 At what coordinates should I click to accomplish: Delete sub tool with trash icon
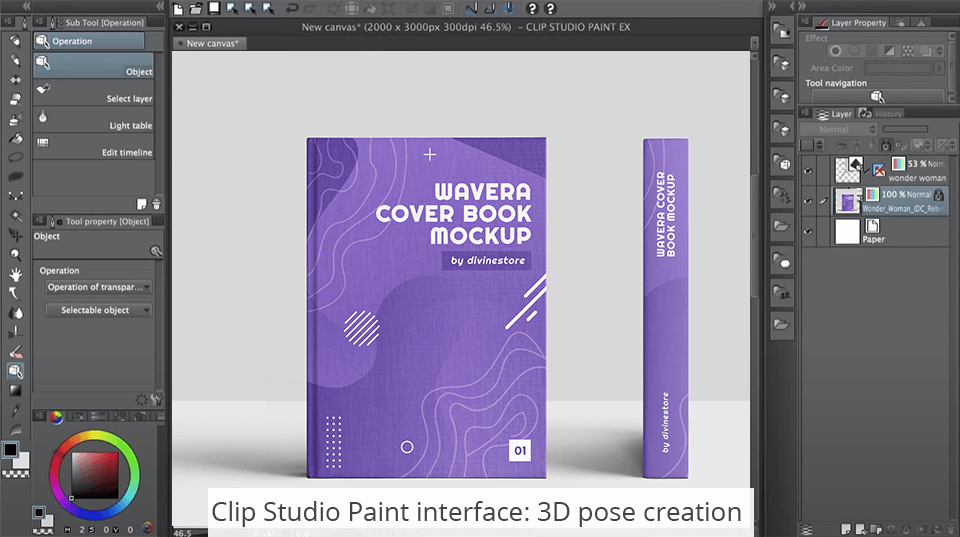[156, 204]
